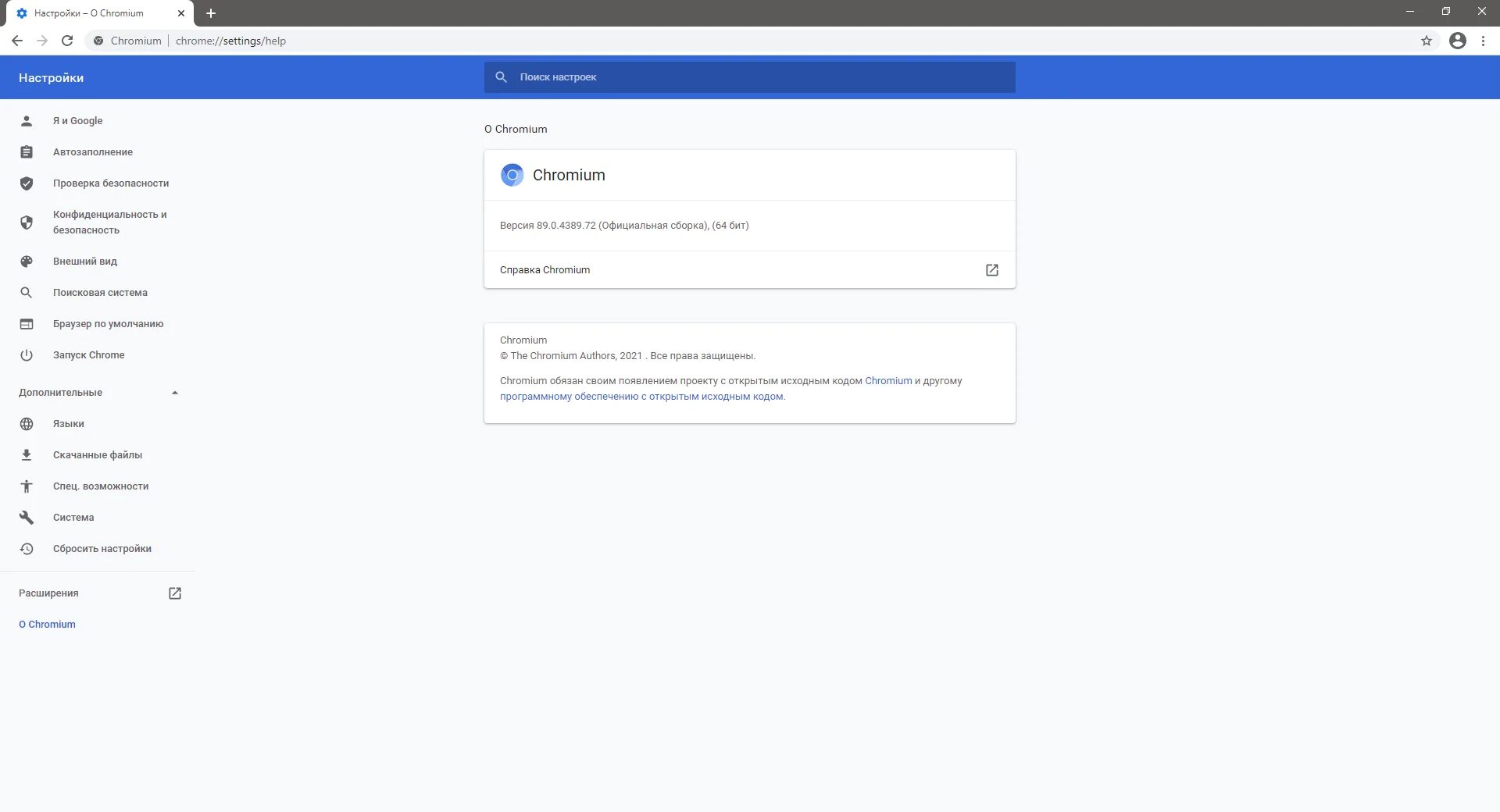1500x812 pixels.
Task: Select Система in the sidebar
Action: pos(73,517)
